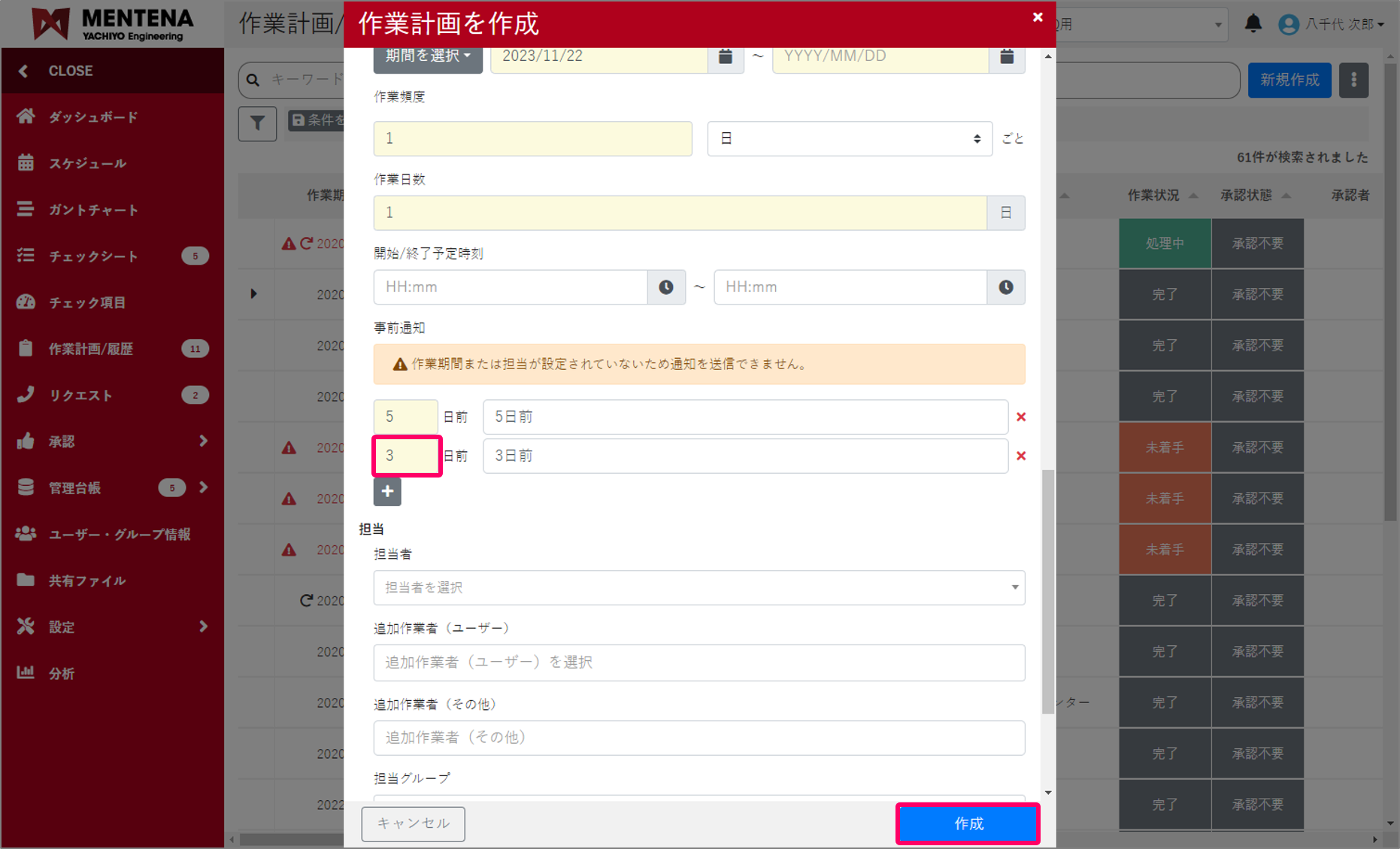Add another advance notification with the + button
Image resolution: width=1400 pixels, height=849 pixels.
(386, 492)
